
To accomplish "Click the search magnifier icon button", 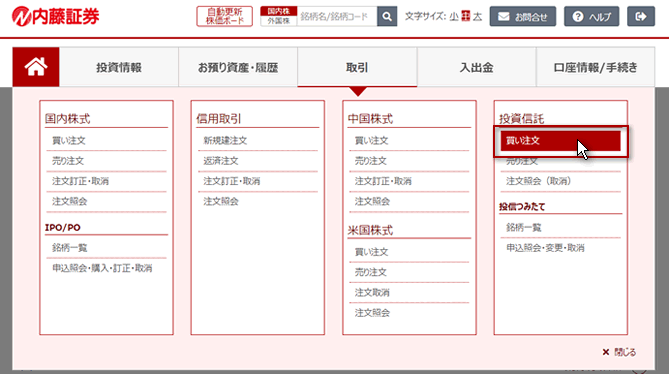I will pos(387,17).
